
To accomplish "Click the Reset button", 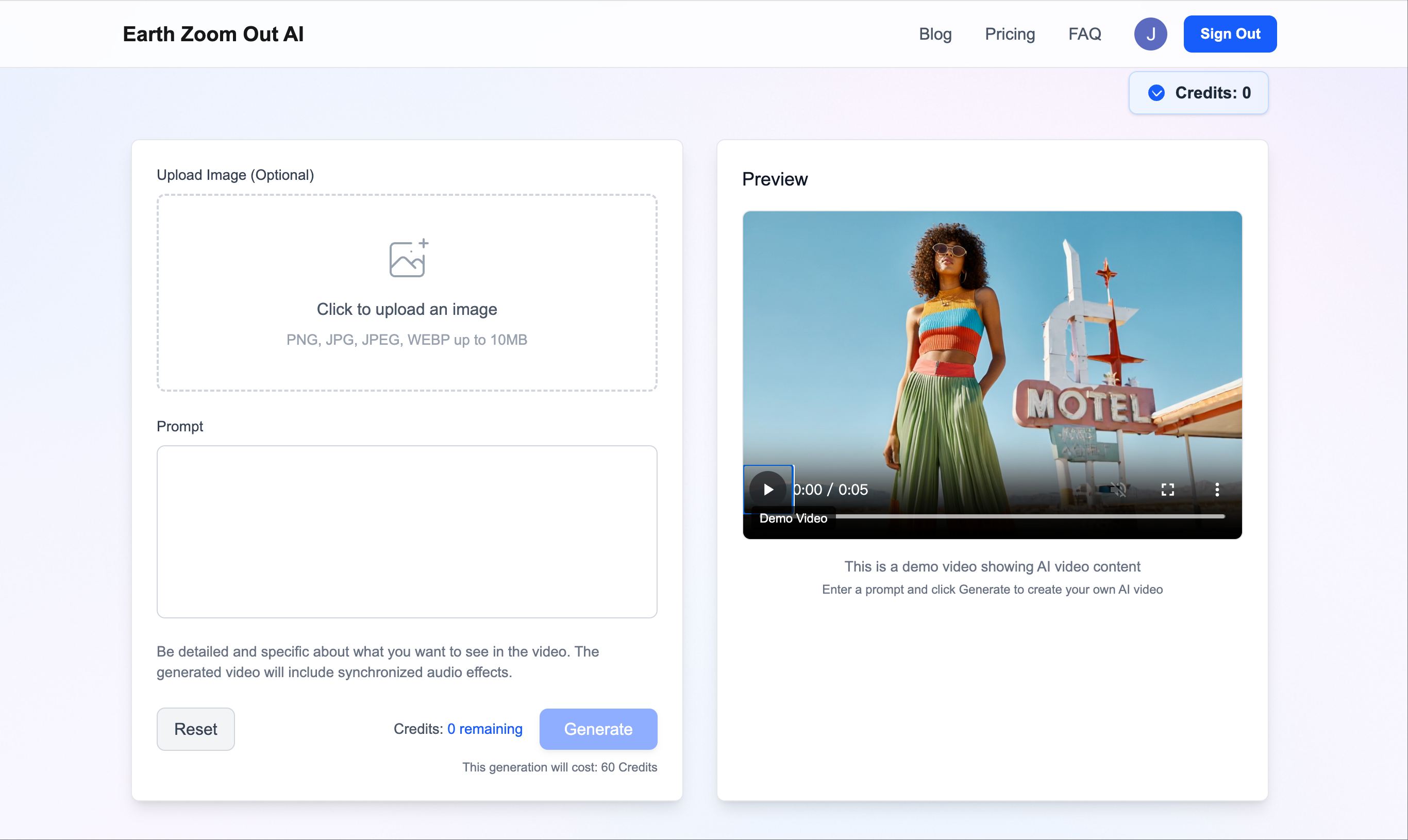I will tap(195, 729).
